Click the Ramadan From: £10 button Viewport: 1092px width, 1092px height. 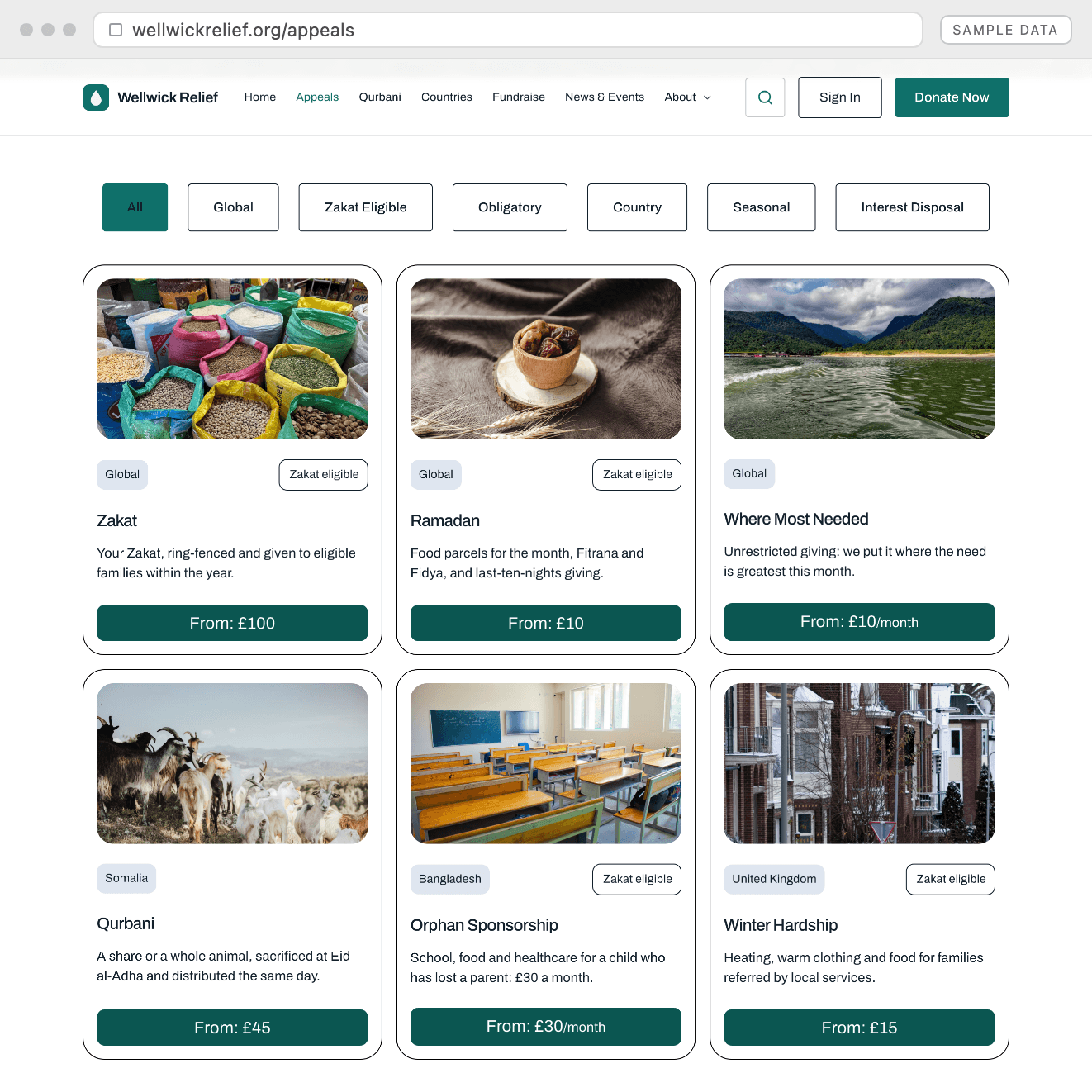coord(546,623)
